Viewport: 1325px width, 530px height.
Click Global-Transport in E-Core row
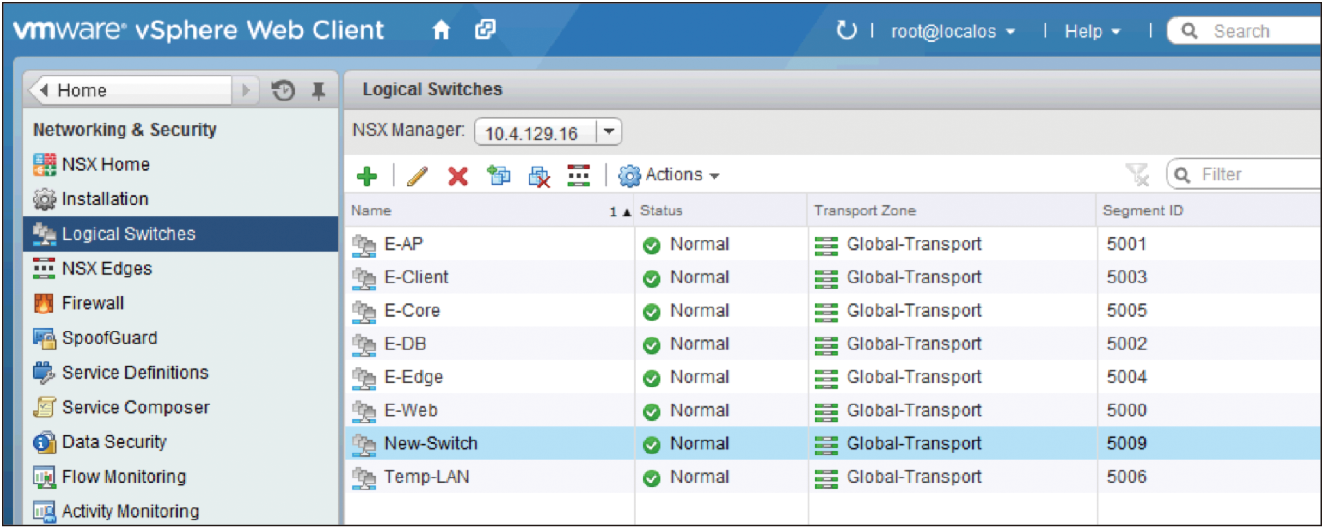[914, 310]
